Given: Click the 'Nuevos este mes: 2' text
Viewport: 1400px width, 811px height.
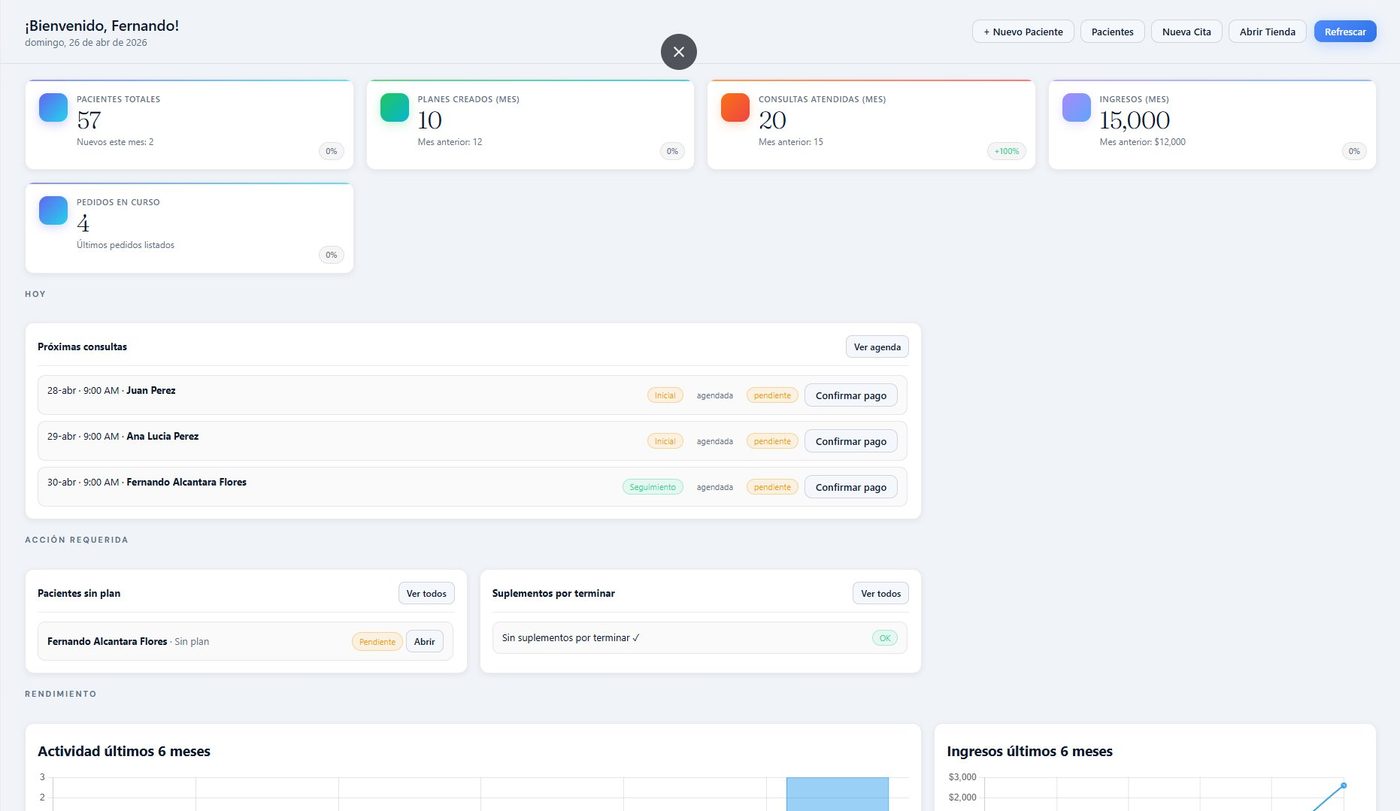Looking at the screenshot, I should (x=115, y=142).
